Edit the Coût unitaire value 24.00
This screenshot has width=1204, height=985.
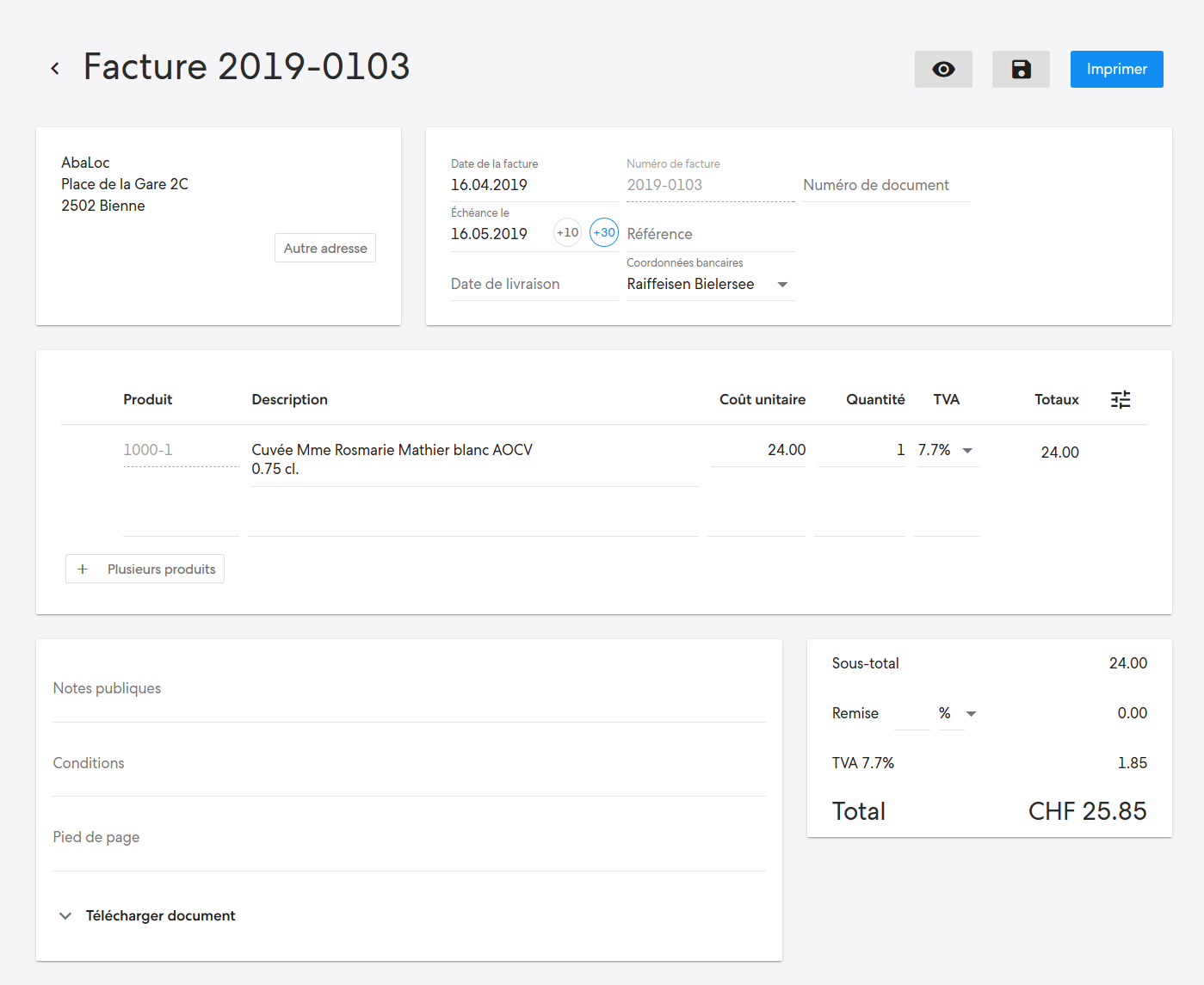758,450
